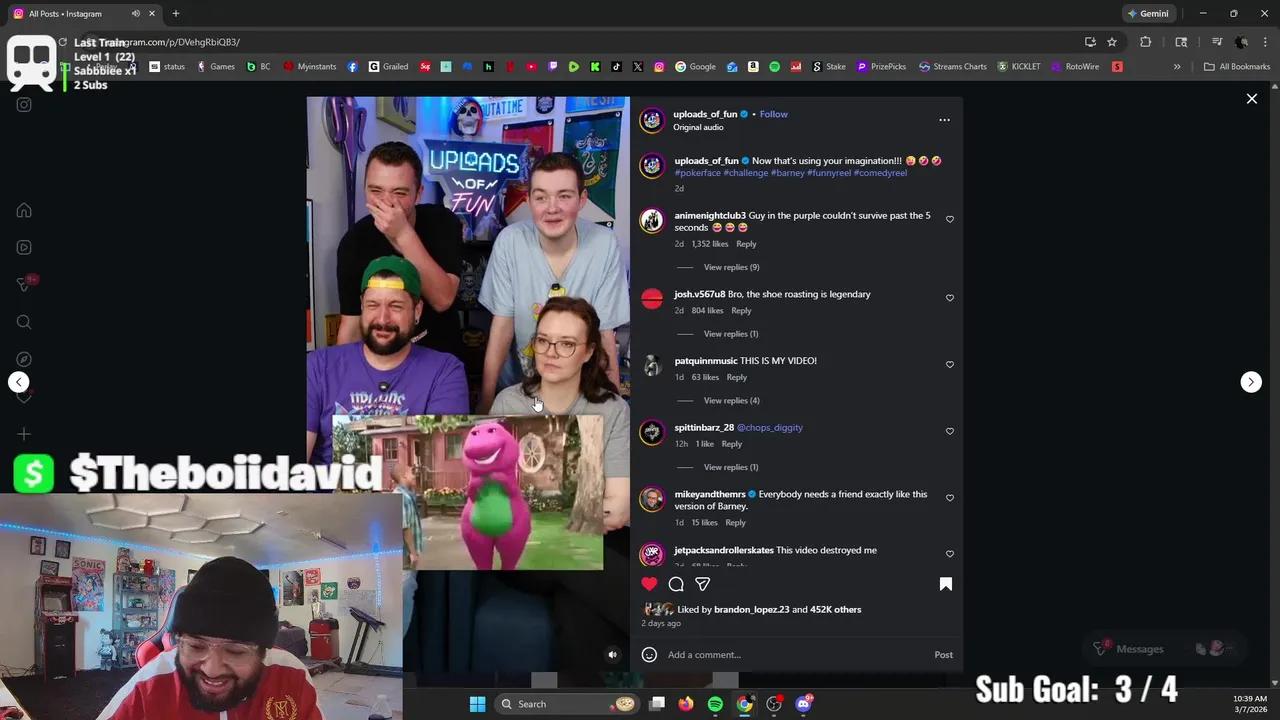Follow uploads_of_fun
The width and height of the screenshot is (1280, 720).
773,114
